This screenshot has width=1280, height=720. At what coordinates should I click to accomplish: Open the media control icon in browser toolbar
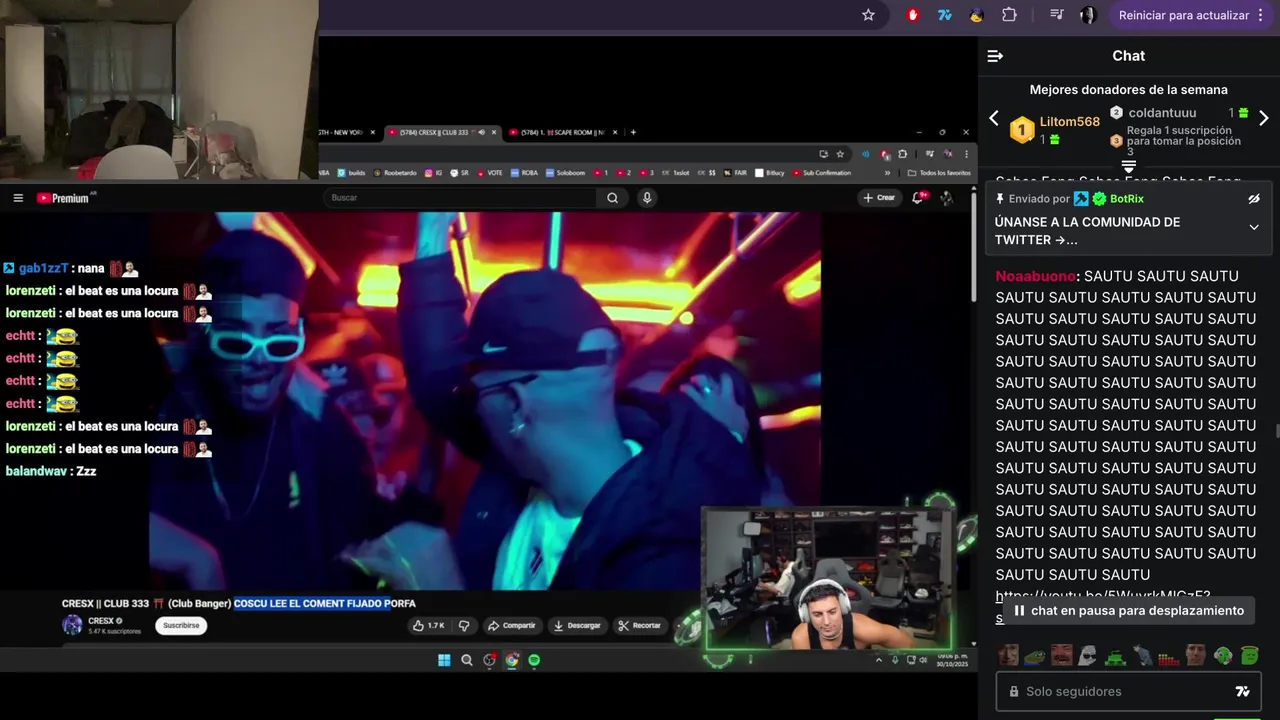coord(1057,15)
